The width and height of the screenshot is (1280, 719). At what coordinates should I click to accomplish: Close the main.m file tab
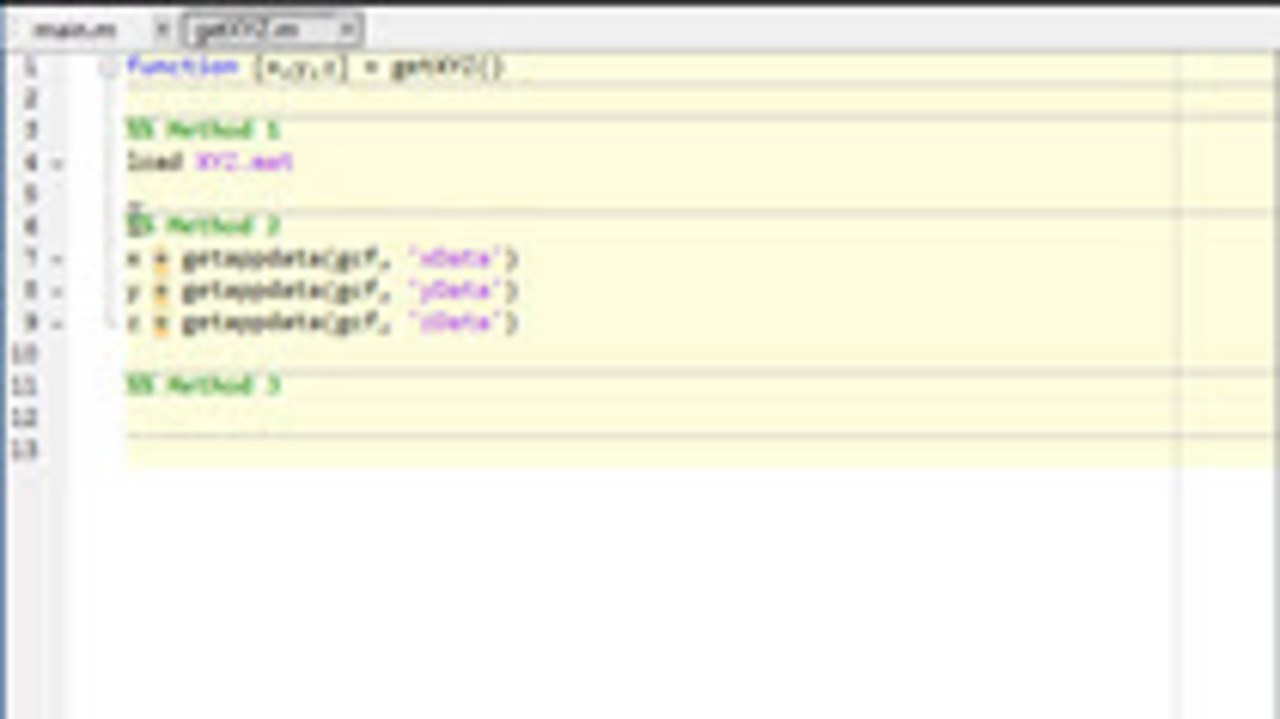(162, 30)
